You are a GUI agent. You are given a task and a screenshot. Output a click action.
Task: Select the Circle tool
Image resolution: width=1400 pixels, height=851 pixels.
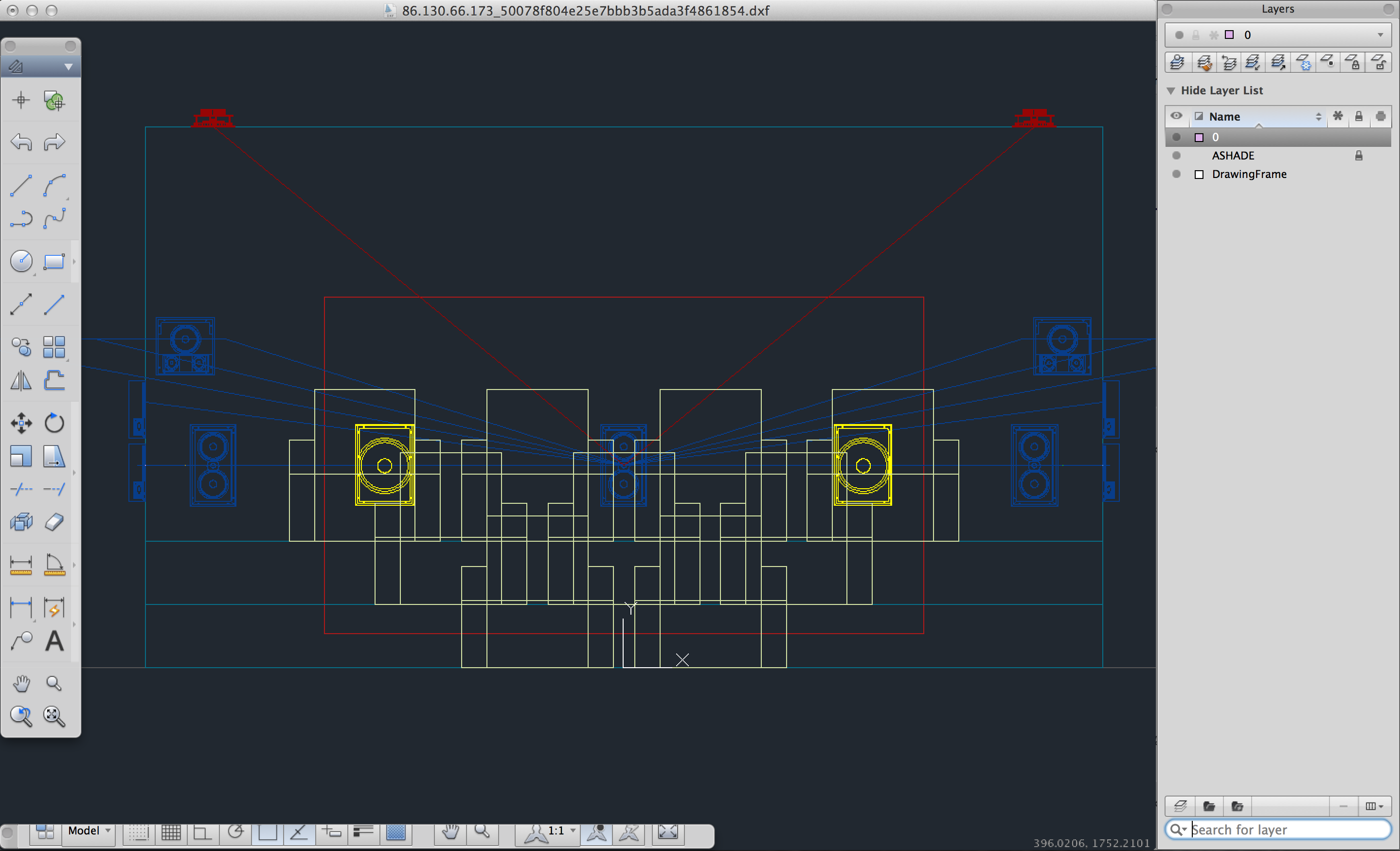pos(21,261)
